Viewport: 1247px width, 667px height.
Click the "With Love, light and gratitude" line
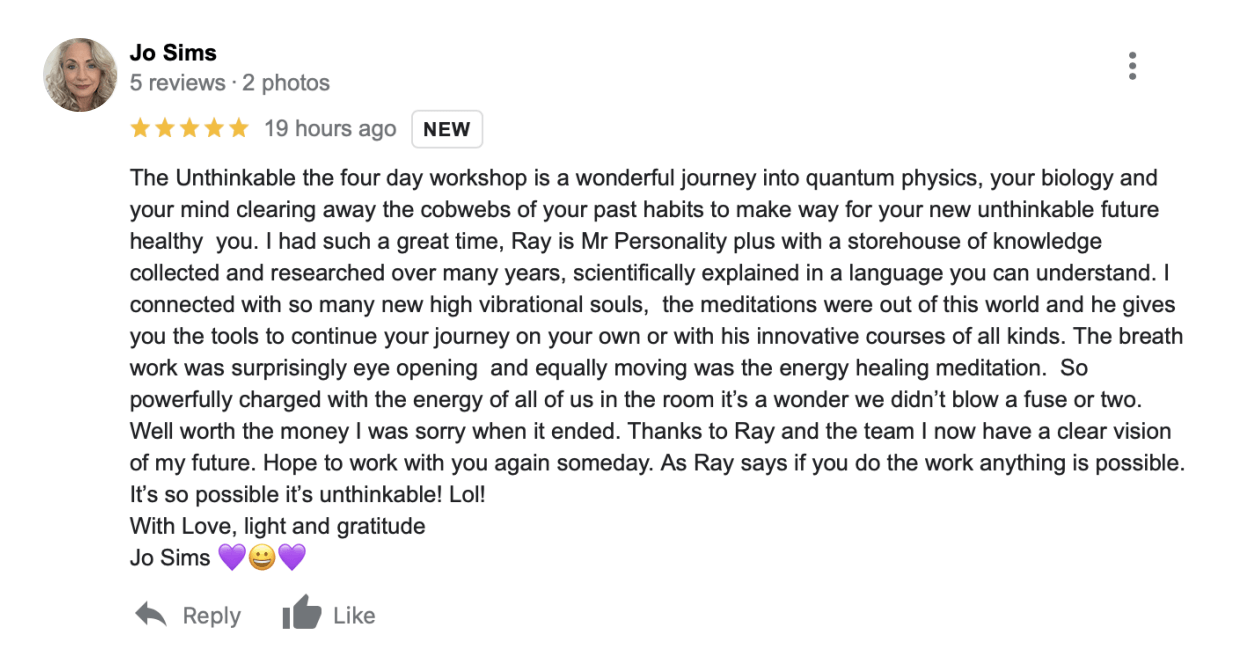pyautogui.click(x=277, y=526)
